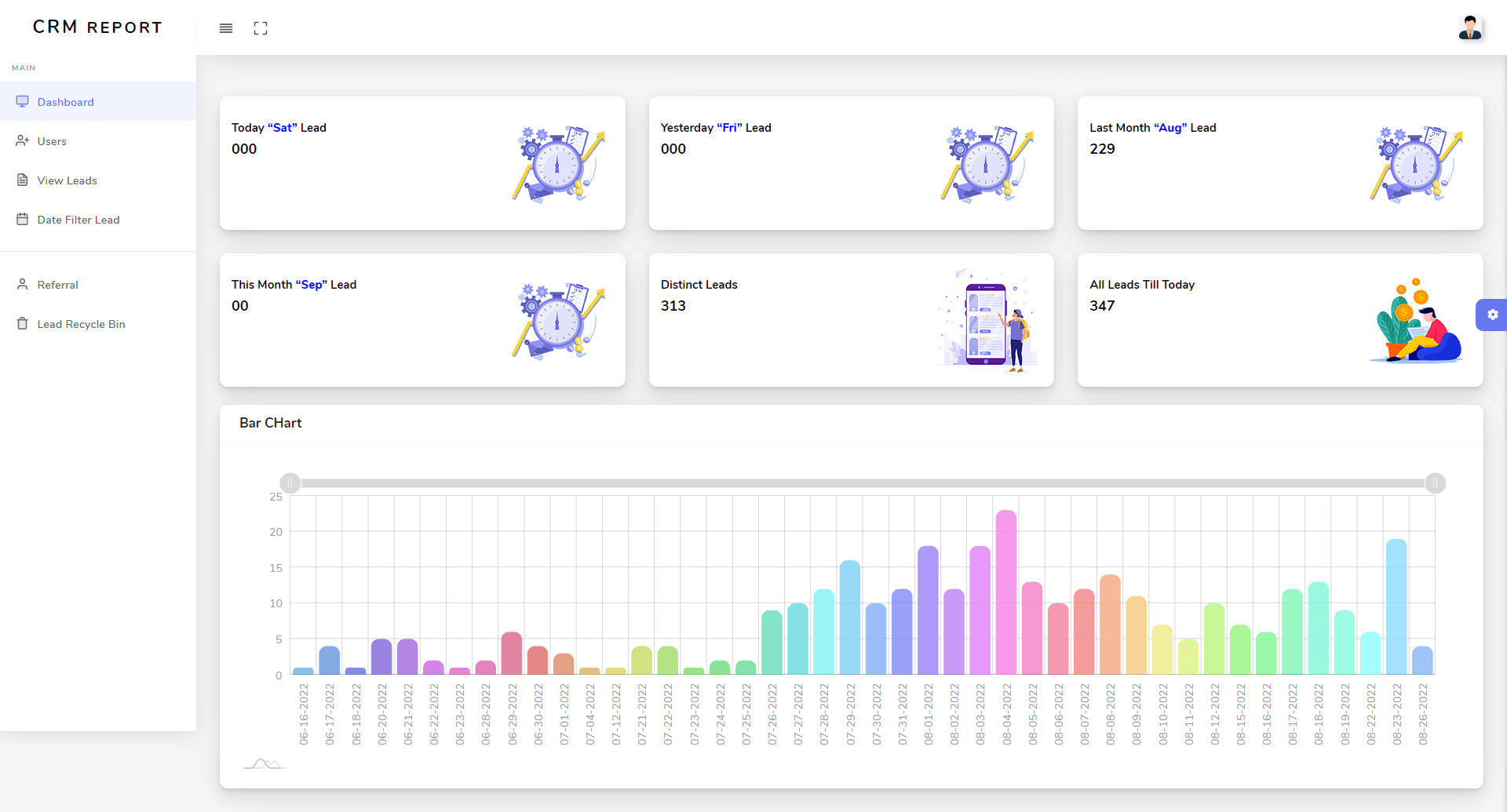
Task: Click the left chart range slider handle
Action: 290,483
